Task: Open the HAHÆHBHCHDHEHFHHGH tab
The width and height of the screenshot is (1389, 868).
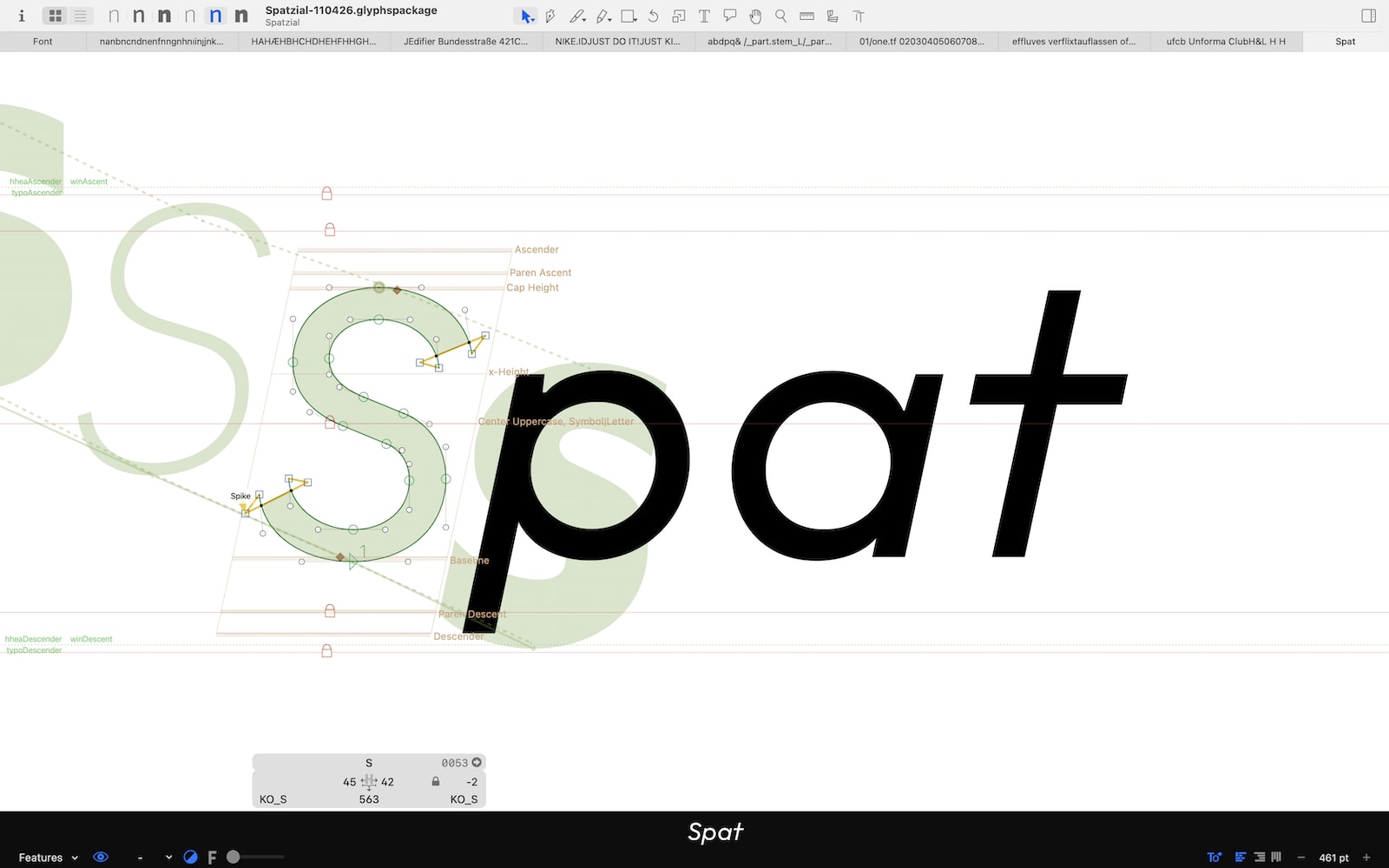Action: point(313,41)
